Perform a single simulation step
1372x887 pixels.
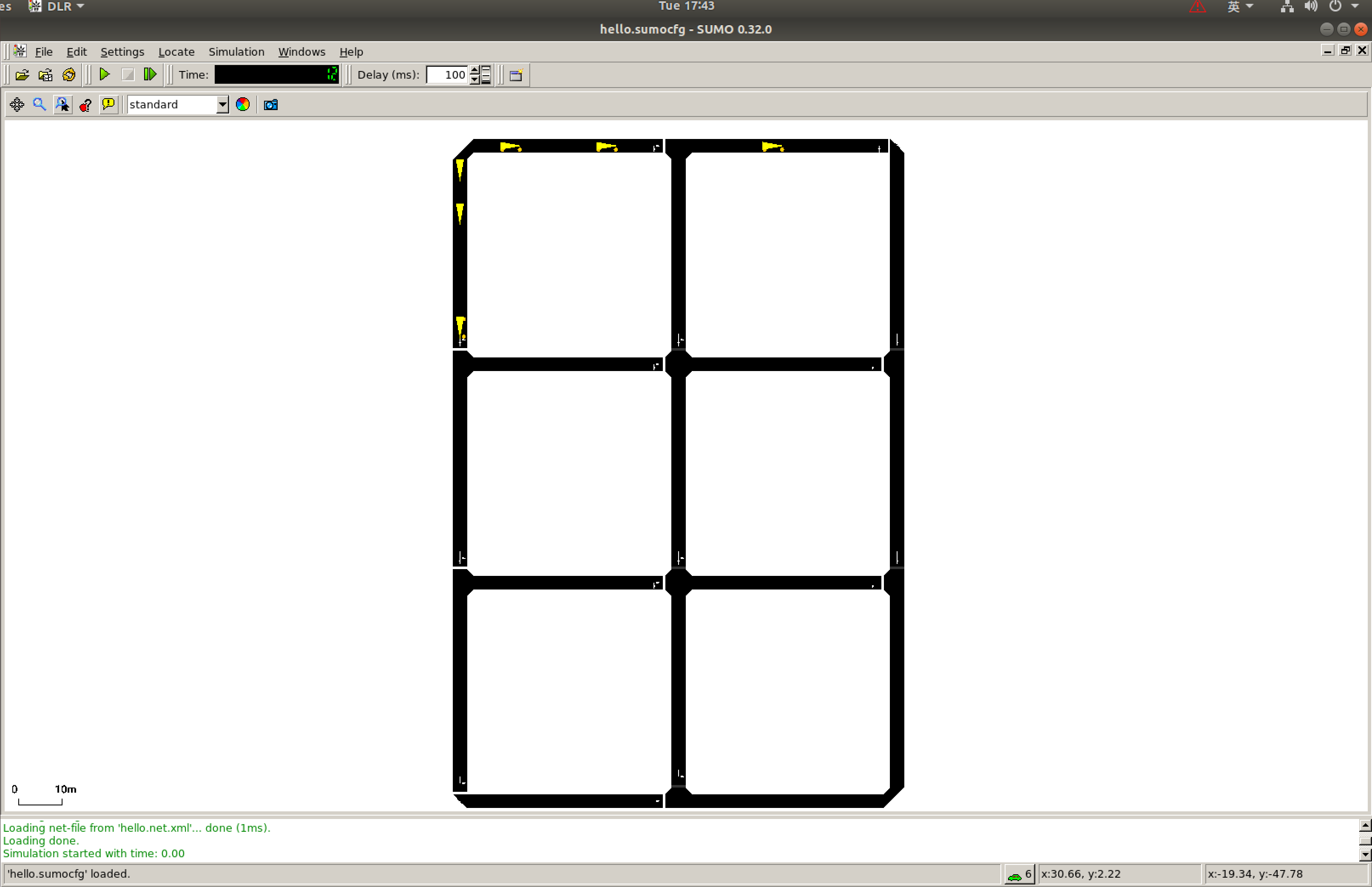[x=150, y=74]
